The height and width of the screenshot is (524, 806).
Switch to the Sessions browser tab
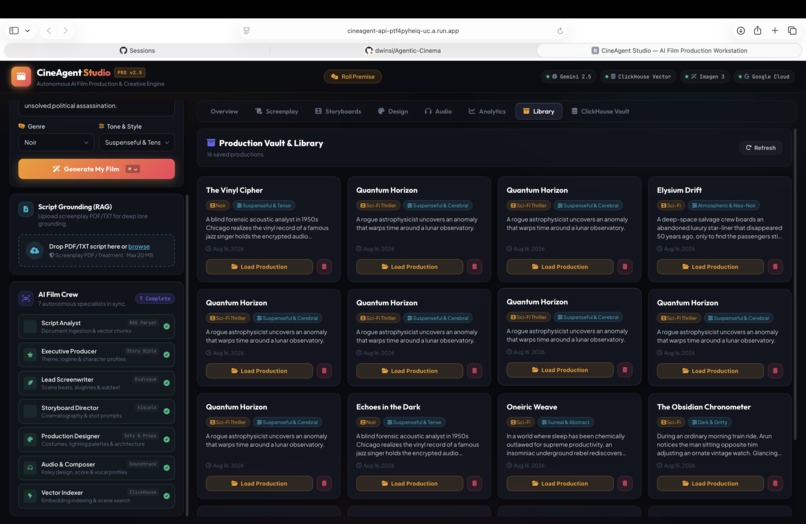click(x=137, y=50)
